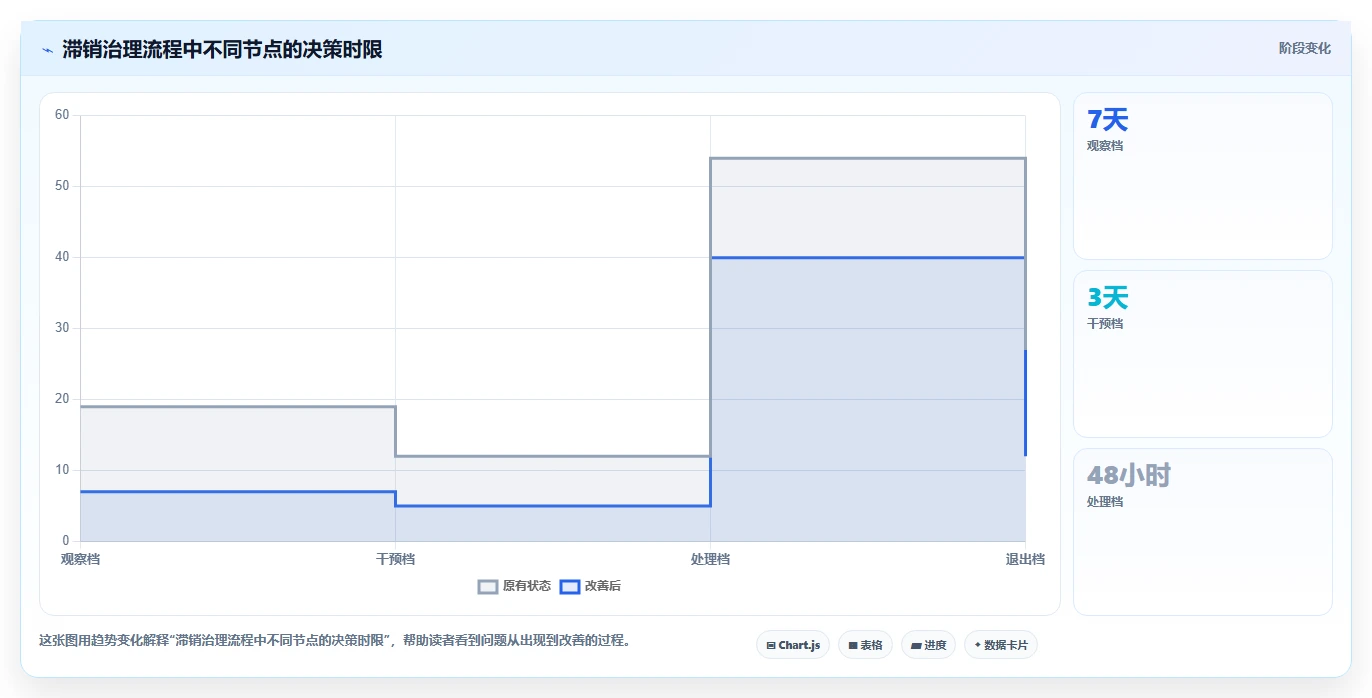Open the 48小时 处理档 card
Viewport: 1372px width, 698px height.
(x=1202, y=532)
